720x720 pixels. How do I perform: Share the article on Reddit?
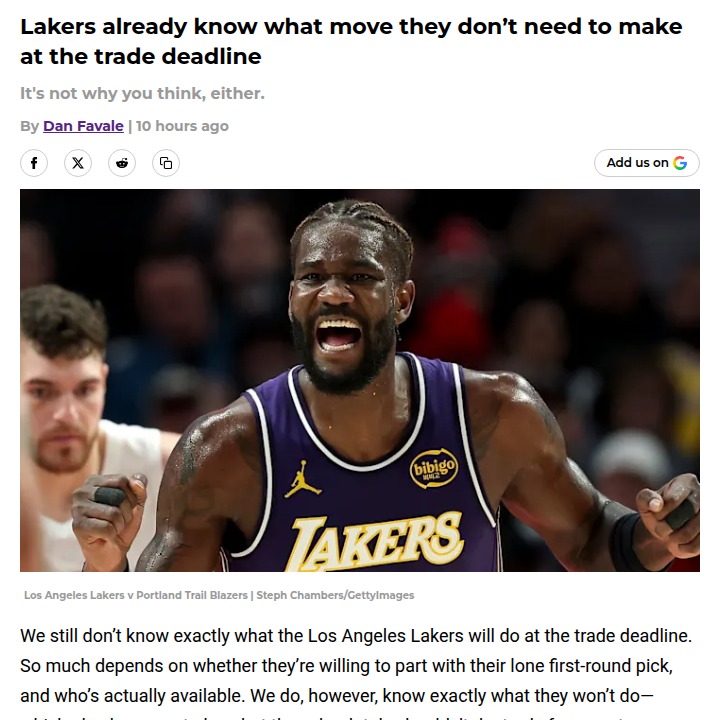pos(122,163)
